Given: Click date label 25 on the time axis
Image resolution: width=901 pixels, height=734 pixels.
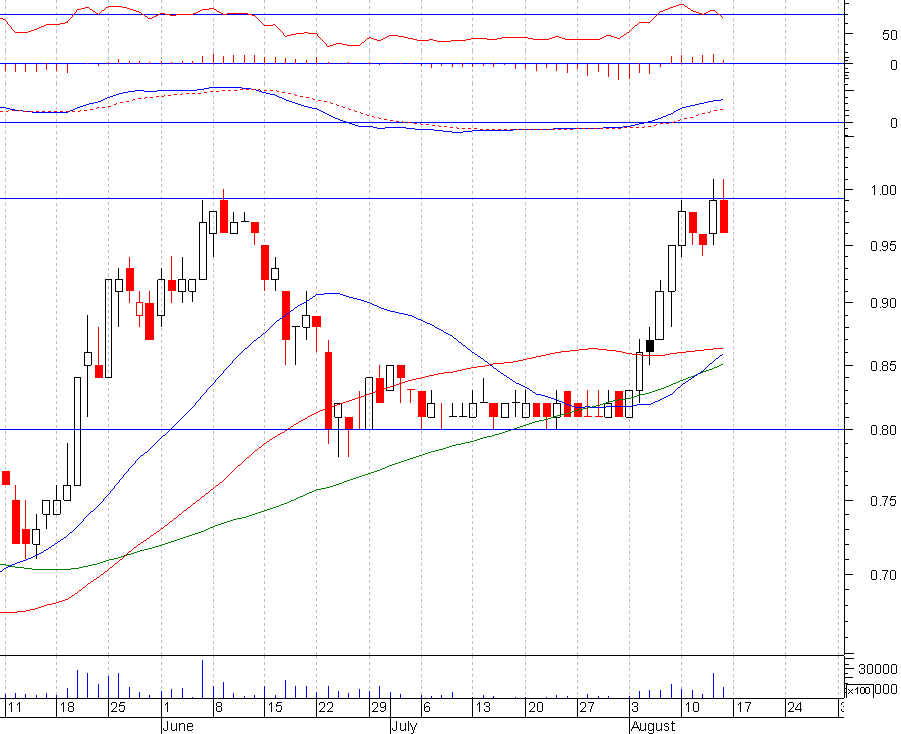Looking at the screenshot, I should (x=118, y=707).
